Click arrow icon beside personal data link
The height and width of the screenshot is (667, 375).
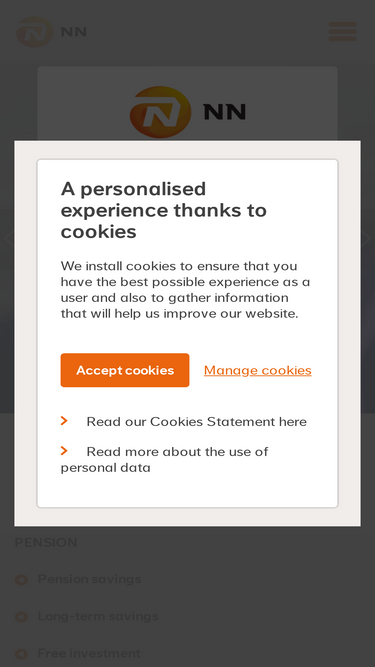[x=64, y=450]
